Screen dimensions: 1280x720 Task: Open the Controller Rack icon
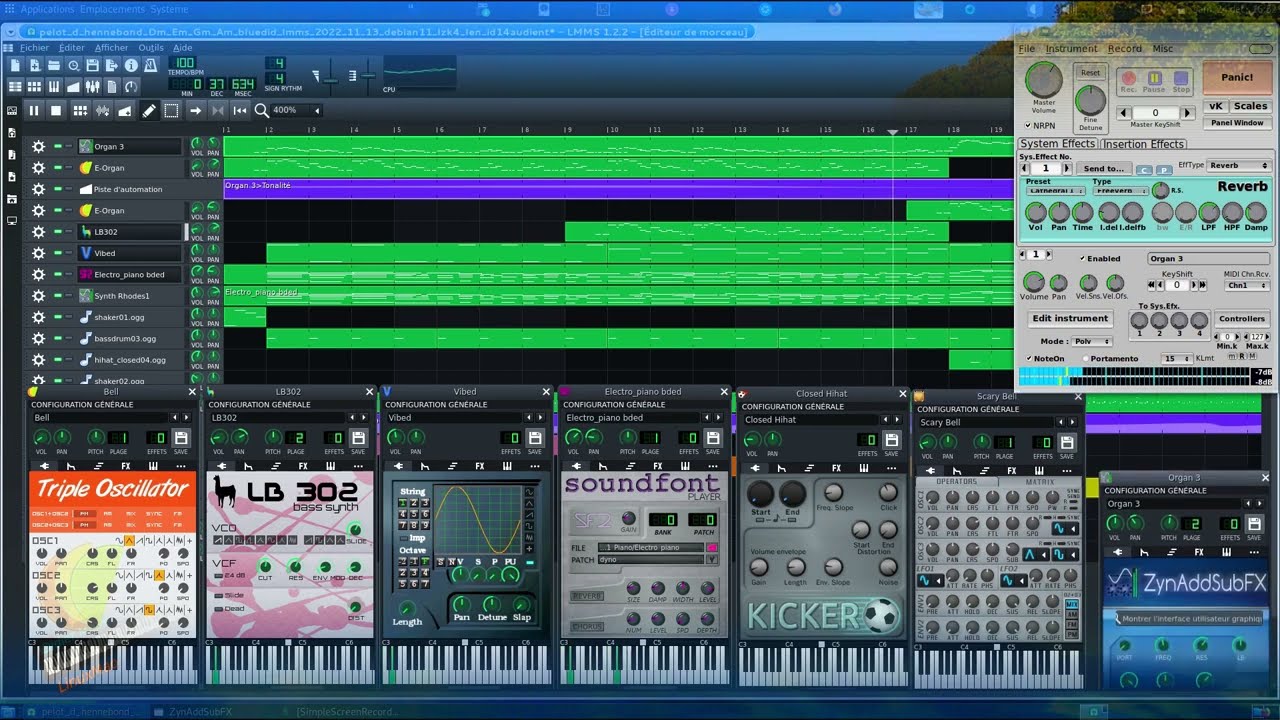coord(130,87)
